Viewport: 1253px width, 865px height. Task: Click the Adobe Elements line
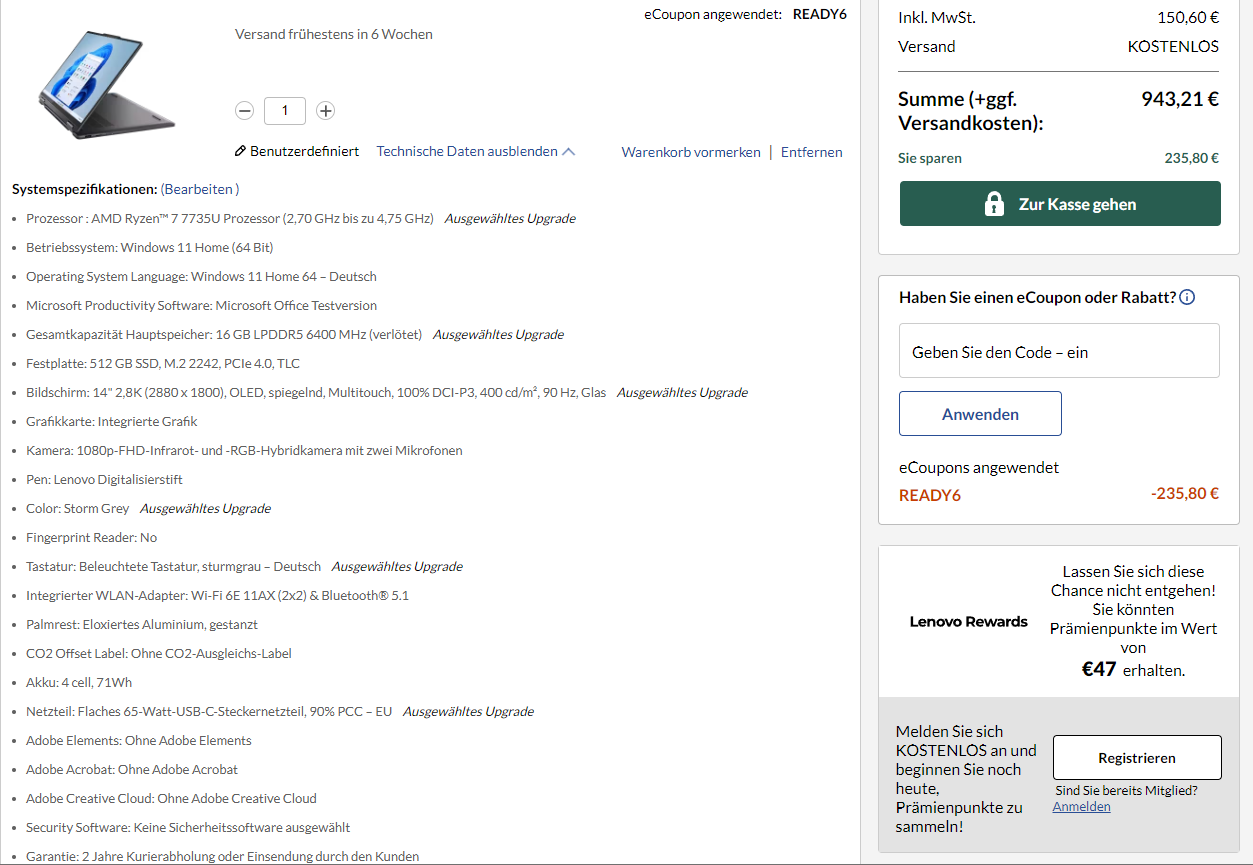[139, 740]
